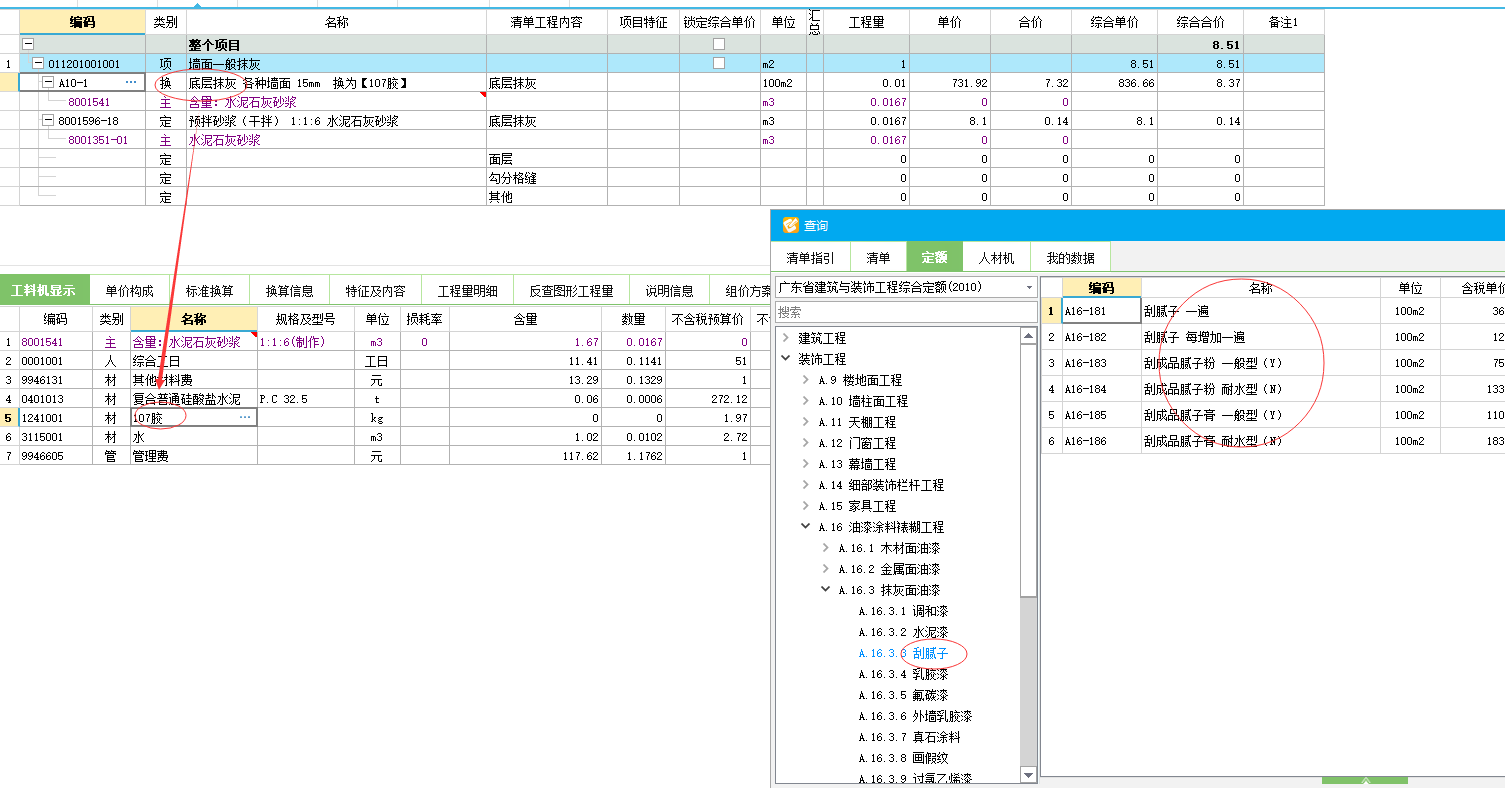The image size is (1505, 788).
Task: Select the A.16.3.2 水泥漆 tree item
Action: [x=903, y=632]
